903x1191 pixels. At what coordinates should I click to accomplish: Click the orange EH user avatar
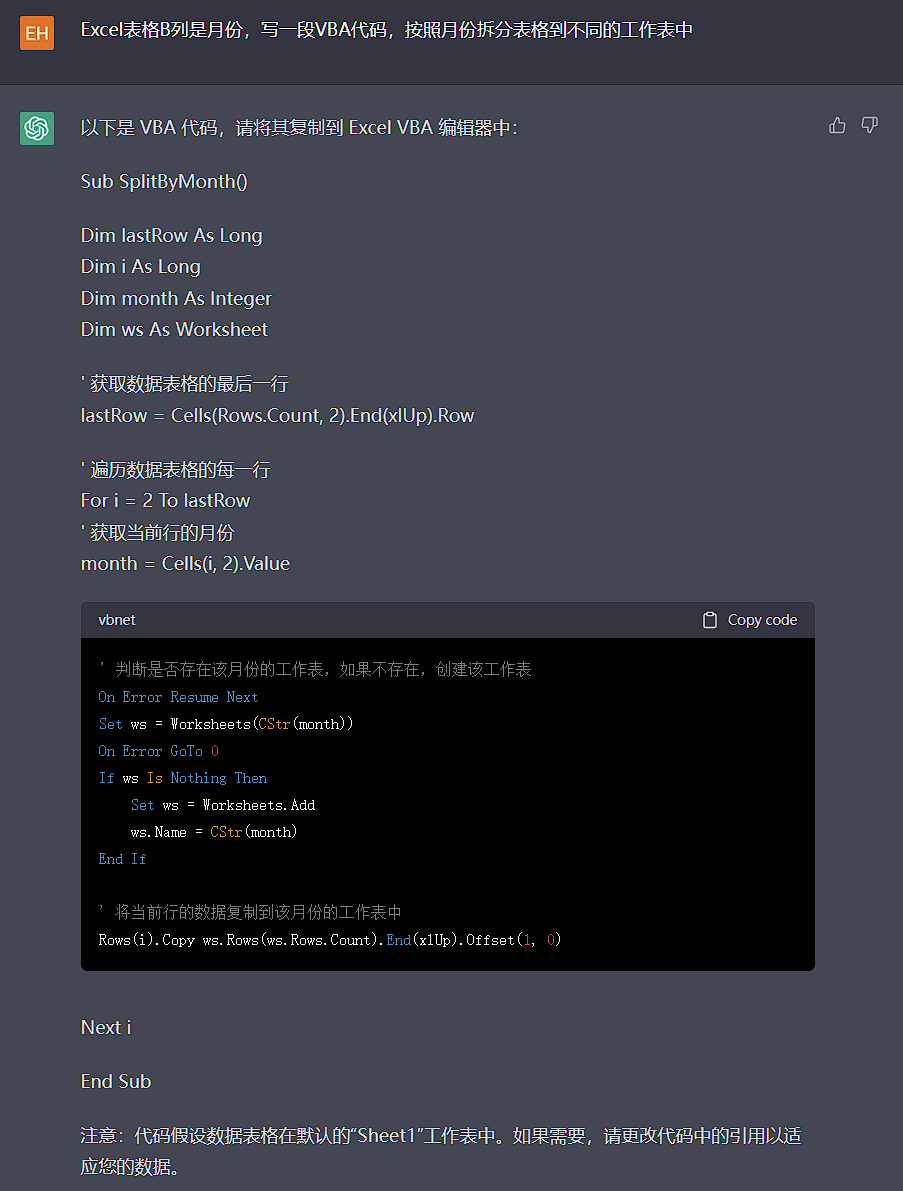(37, 33)
